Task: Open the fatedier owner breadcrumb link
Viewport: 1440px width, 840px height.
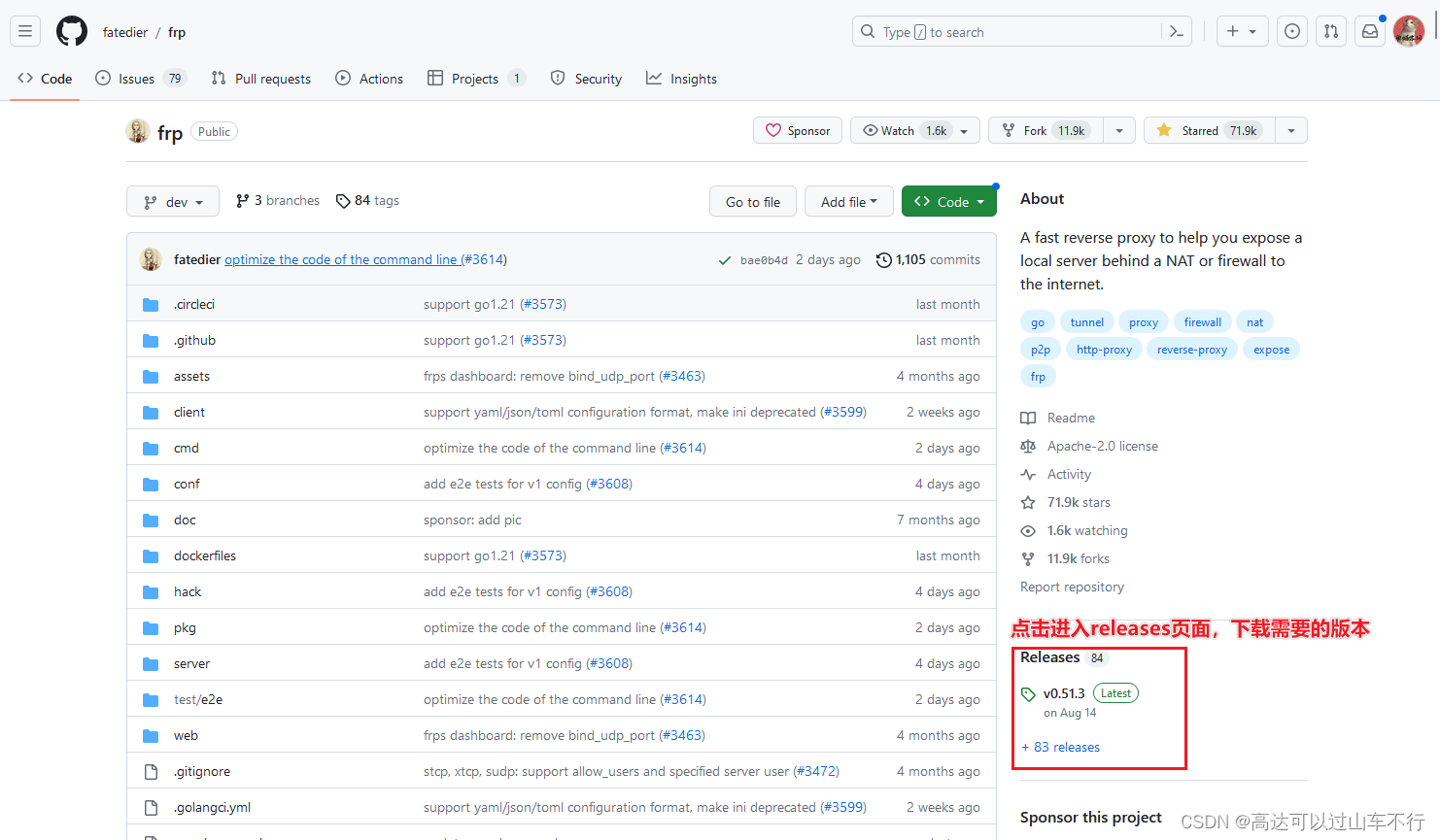Action: pyautogui.click(x=125, y=32)
